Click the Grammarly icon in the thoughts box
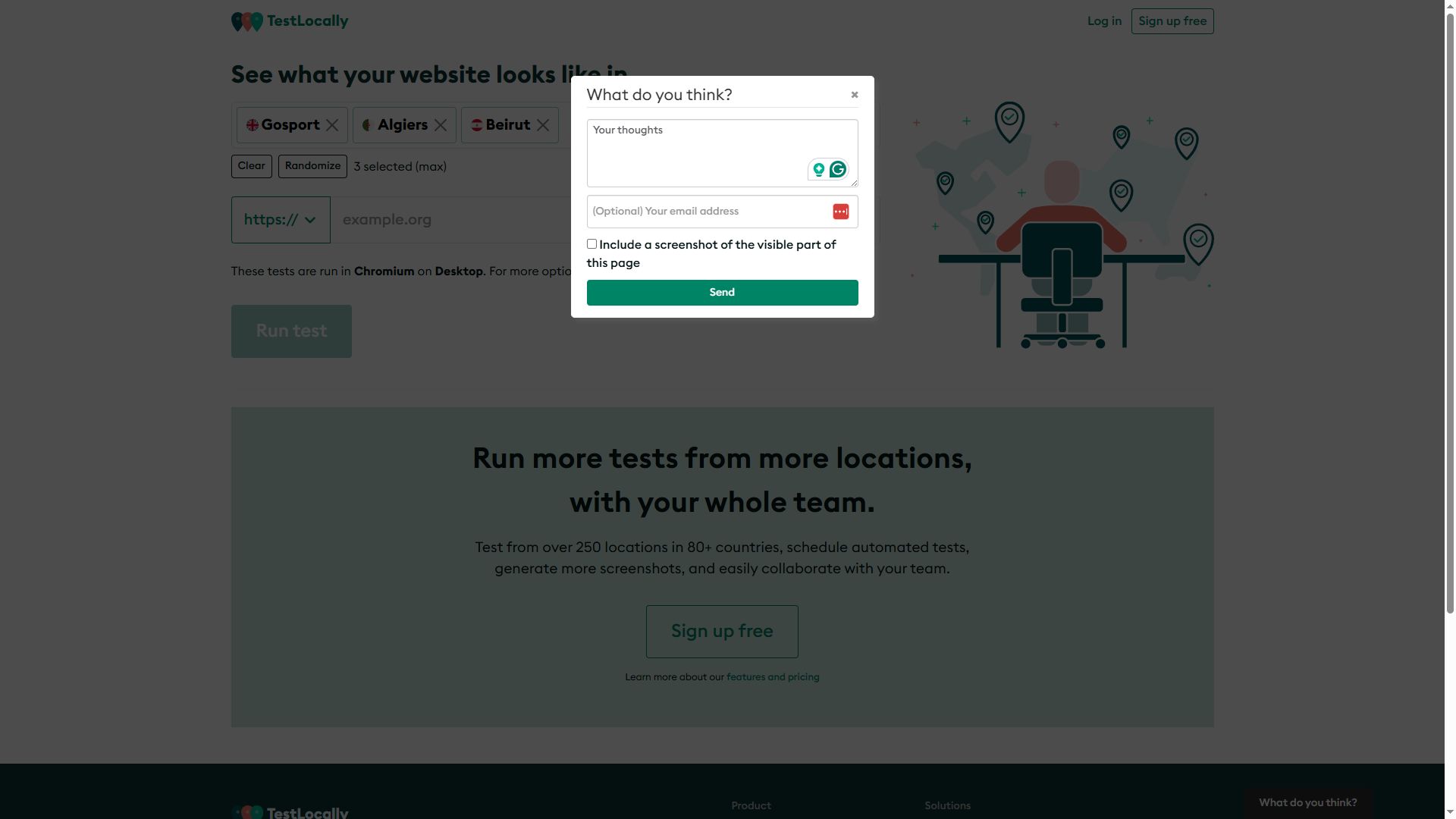This screenshot has height=819, width=1456. [838, 170]
